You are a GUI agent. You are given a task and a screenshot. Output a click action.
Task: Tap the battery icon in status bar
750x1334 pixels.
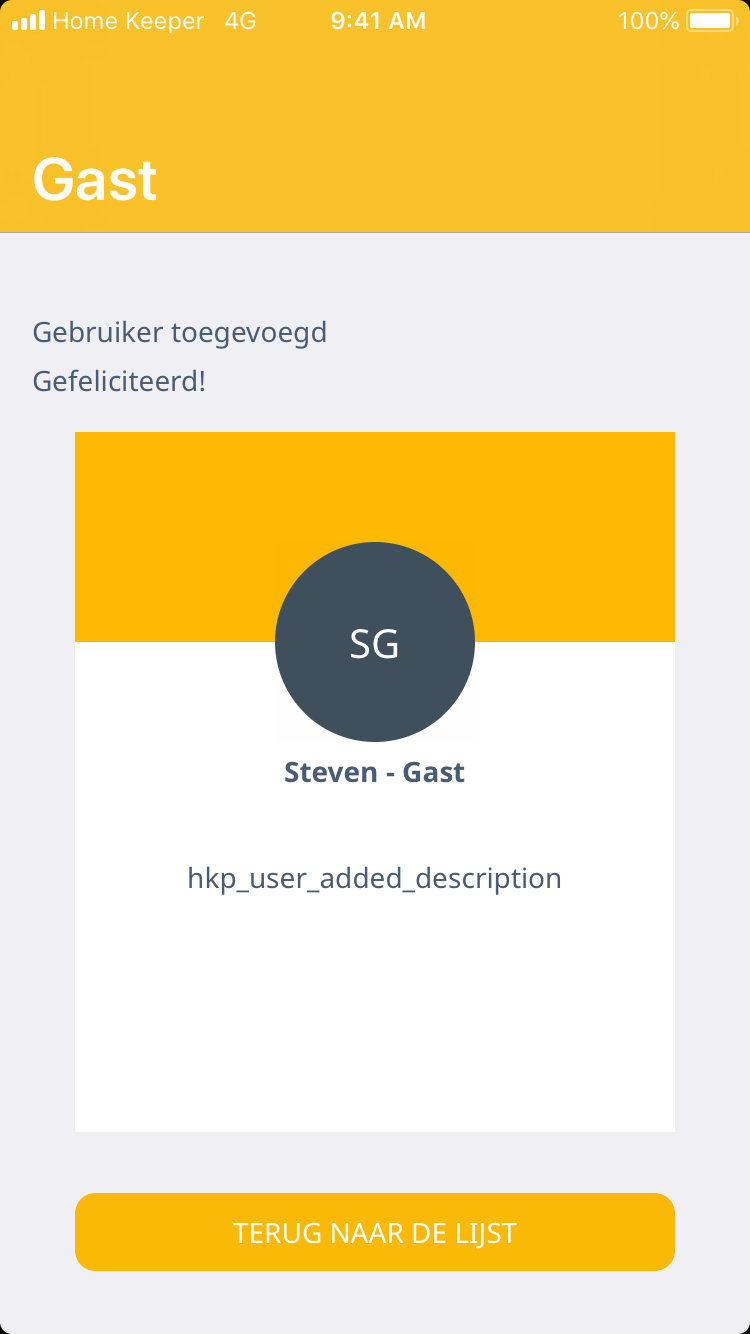(x=711, y=21)
